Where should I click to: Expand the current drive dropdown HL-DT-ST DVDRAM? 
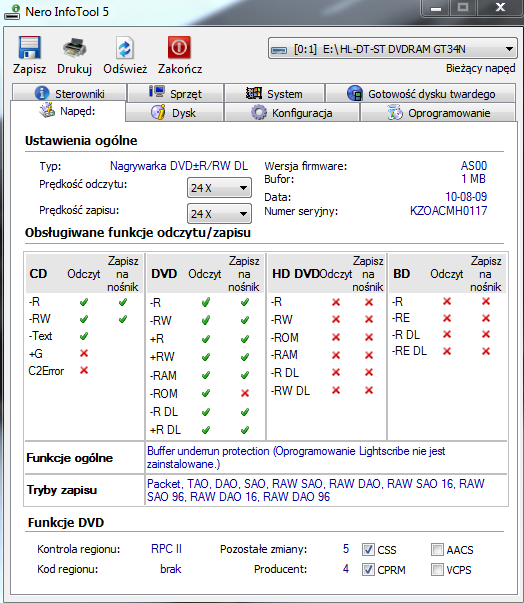click(393, 49)
